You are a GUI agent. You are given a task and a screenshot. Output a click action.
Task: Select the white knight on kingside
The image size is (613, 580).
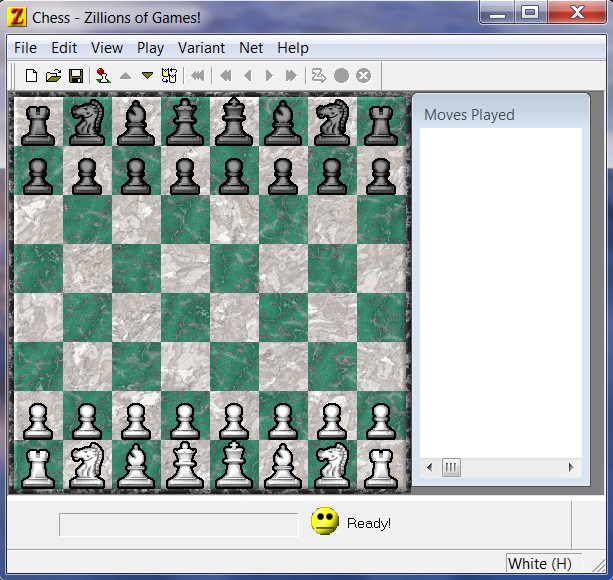[x=332, y=465]
